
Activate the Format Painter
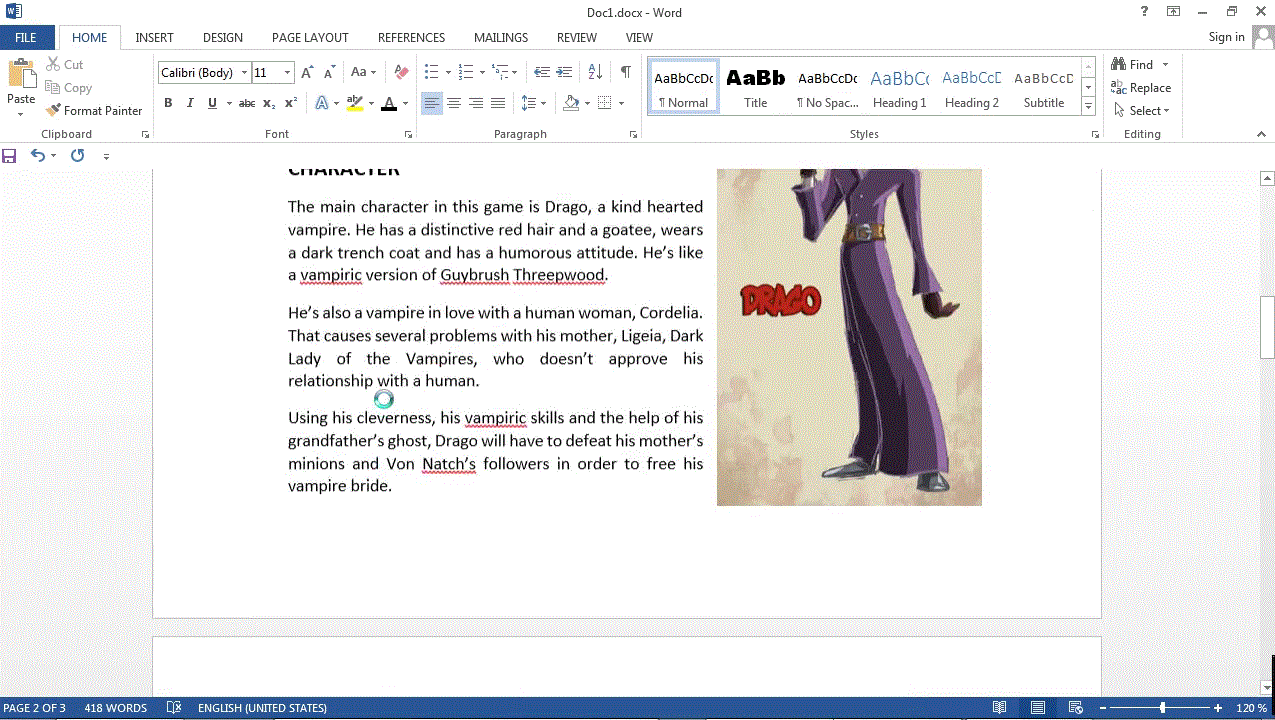click(x=95, y=111)
